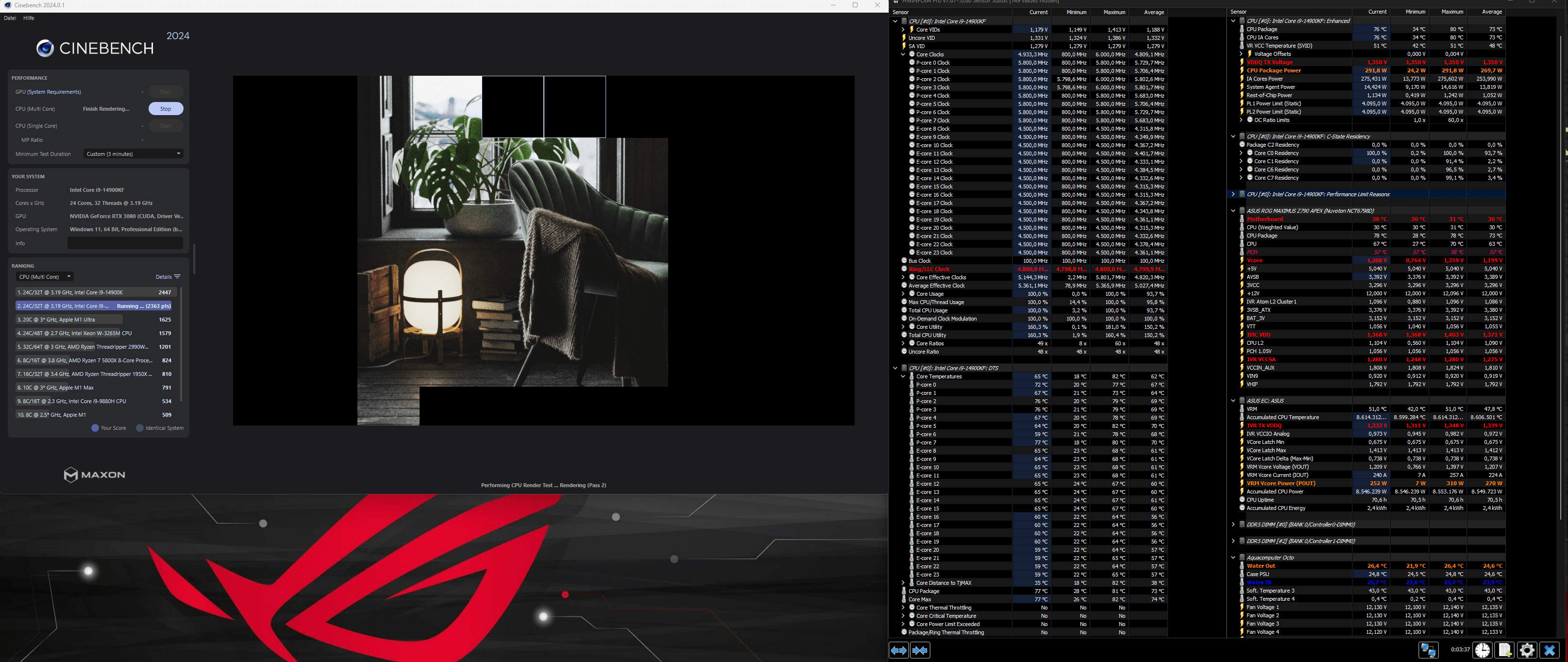Expand OC Ratio Limits node
Image resolution: width=1568 pixels, height=662 pixels.
click(1241, 120)
